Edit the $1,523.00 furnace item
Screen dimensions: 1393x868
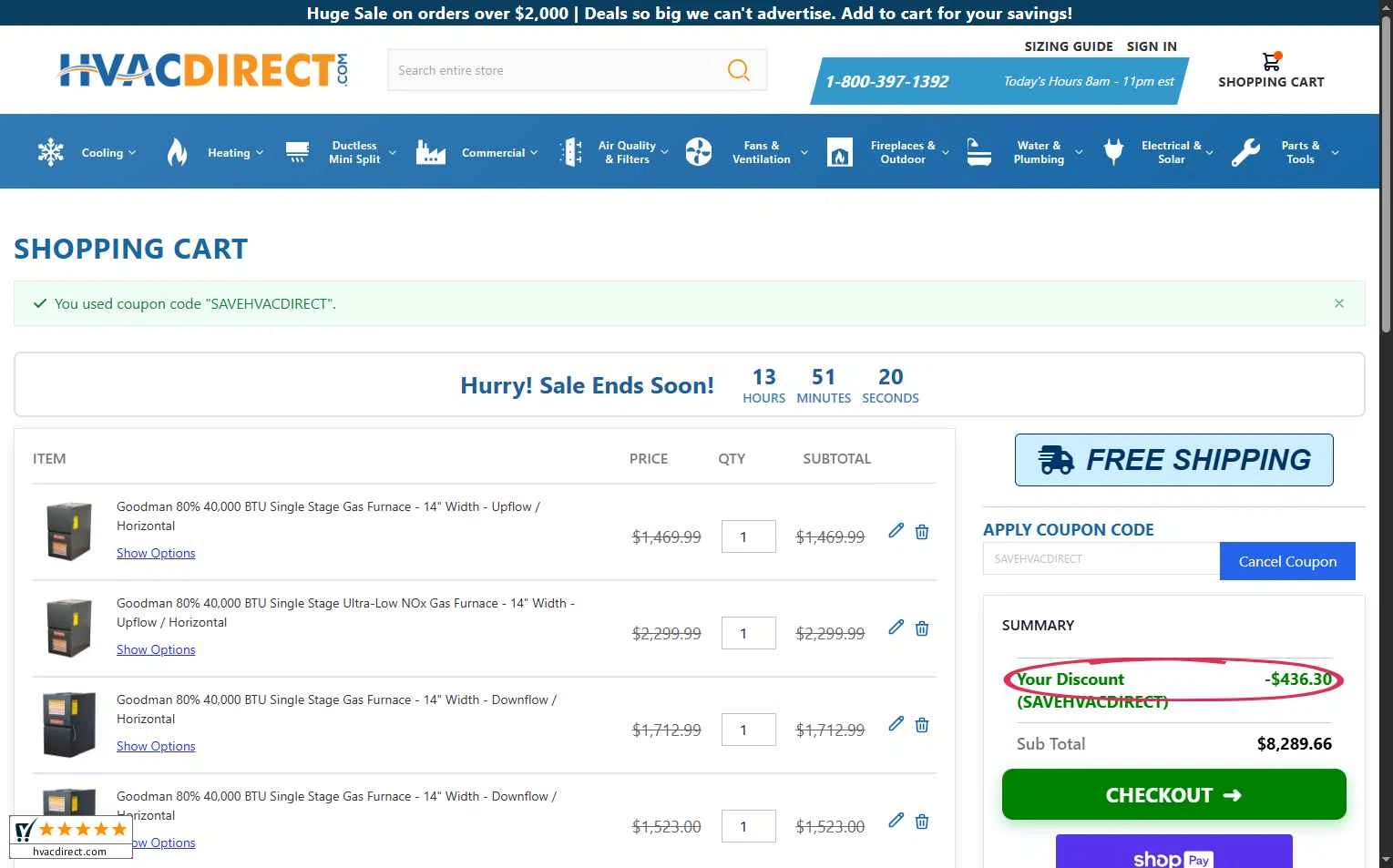(x=896, y=821)
